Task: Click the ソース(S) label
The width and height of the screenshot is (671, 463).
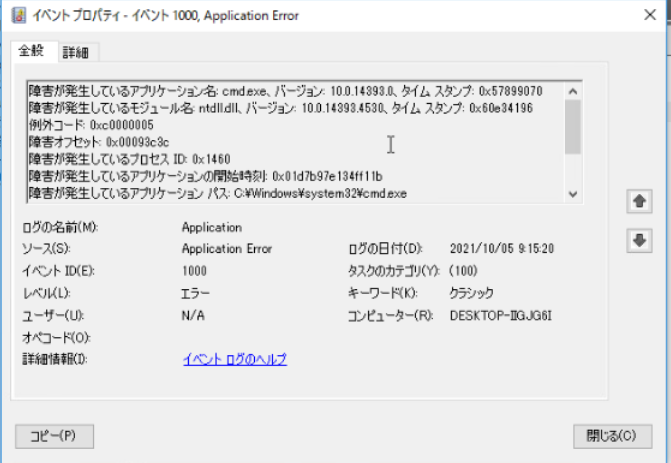Action: 46,249
